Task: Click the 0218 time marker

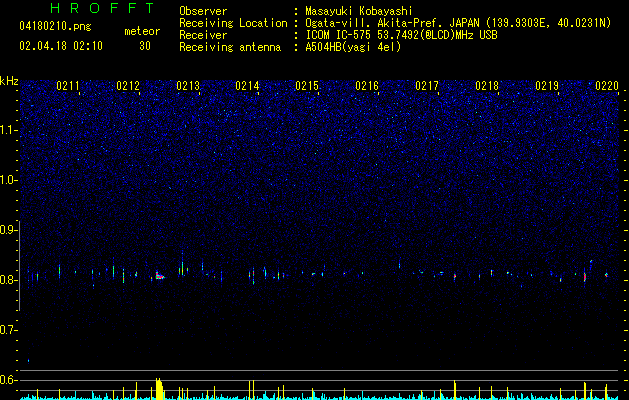Action: [x=487, y=86]
